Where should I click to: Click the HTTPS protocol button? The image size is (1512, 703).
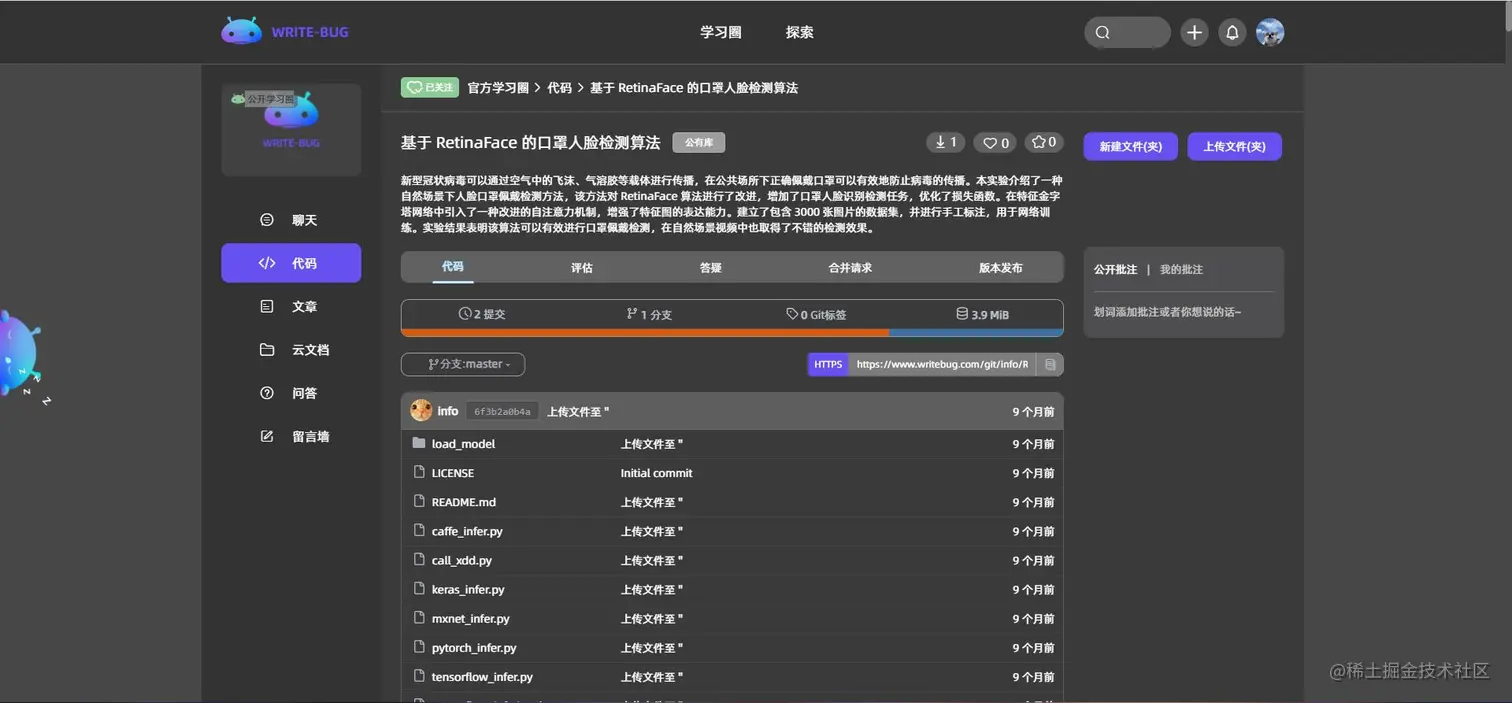pyautogui.click(x=828, y=364)
